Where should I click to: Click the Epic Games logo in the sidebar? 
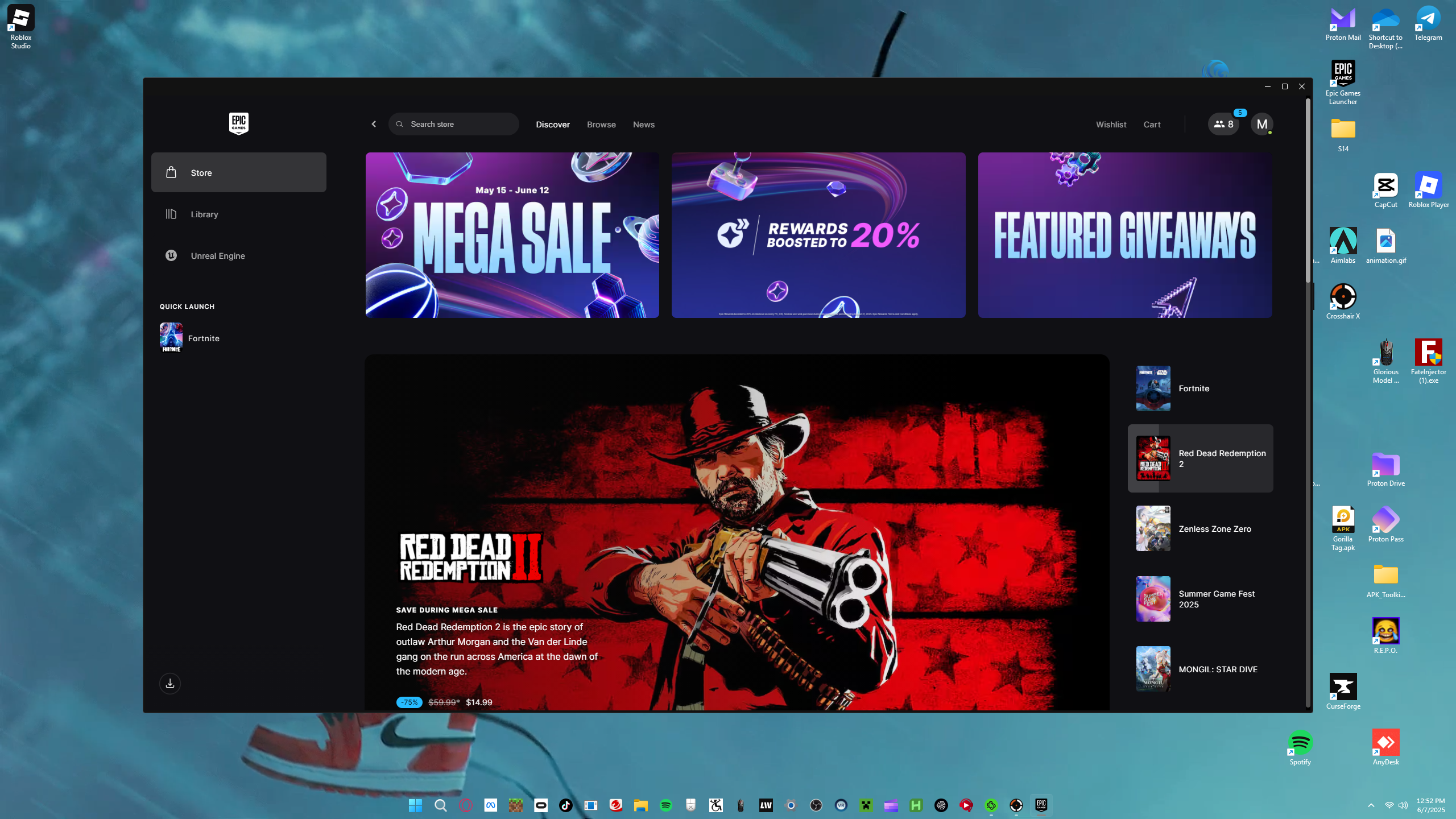(x=238, y=123)
